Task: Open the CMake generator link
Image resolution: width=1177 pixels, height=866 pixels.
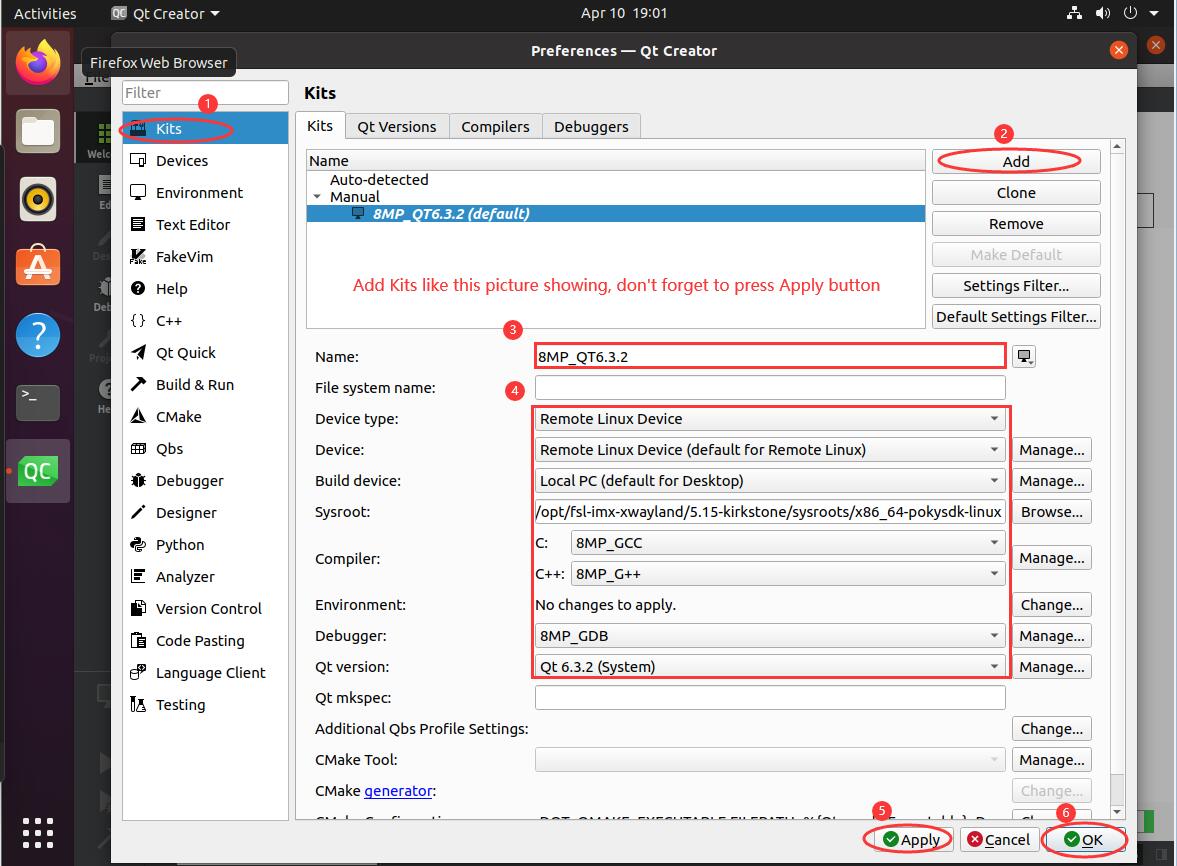Action: [x=398, y=791]
